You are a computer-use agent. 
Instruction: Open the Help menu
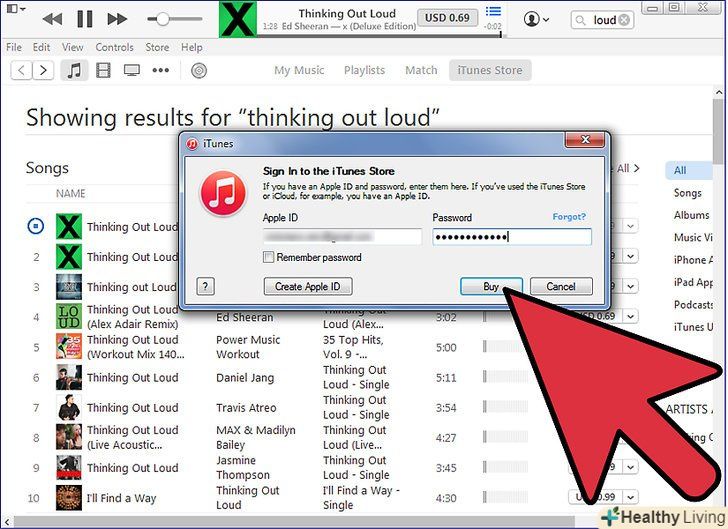(192, 47)
